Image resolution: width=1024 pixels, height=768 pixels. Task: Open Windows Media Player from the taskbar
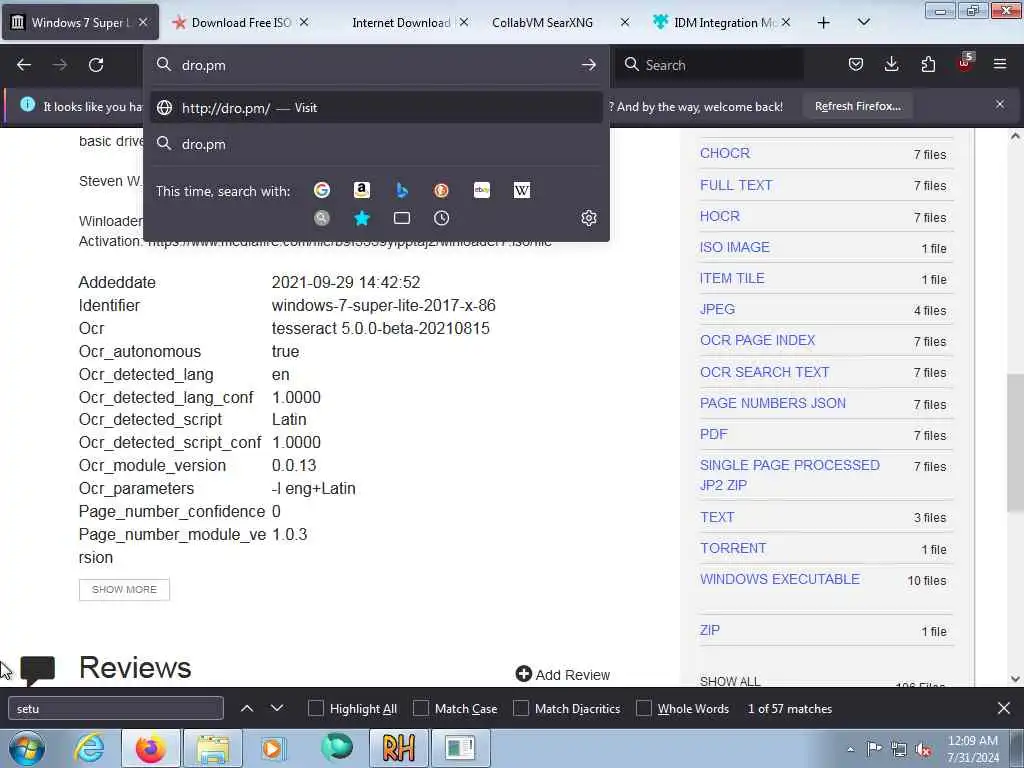274,748
